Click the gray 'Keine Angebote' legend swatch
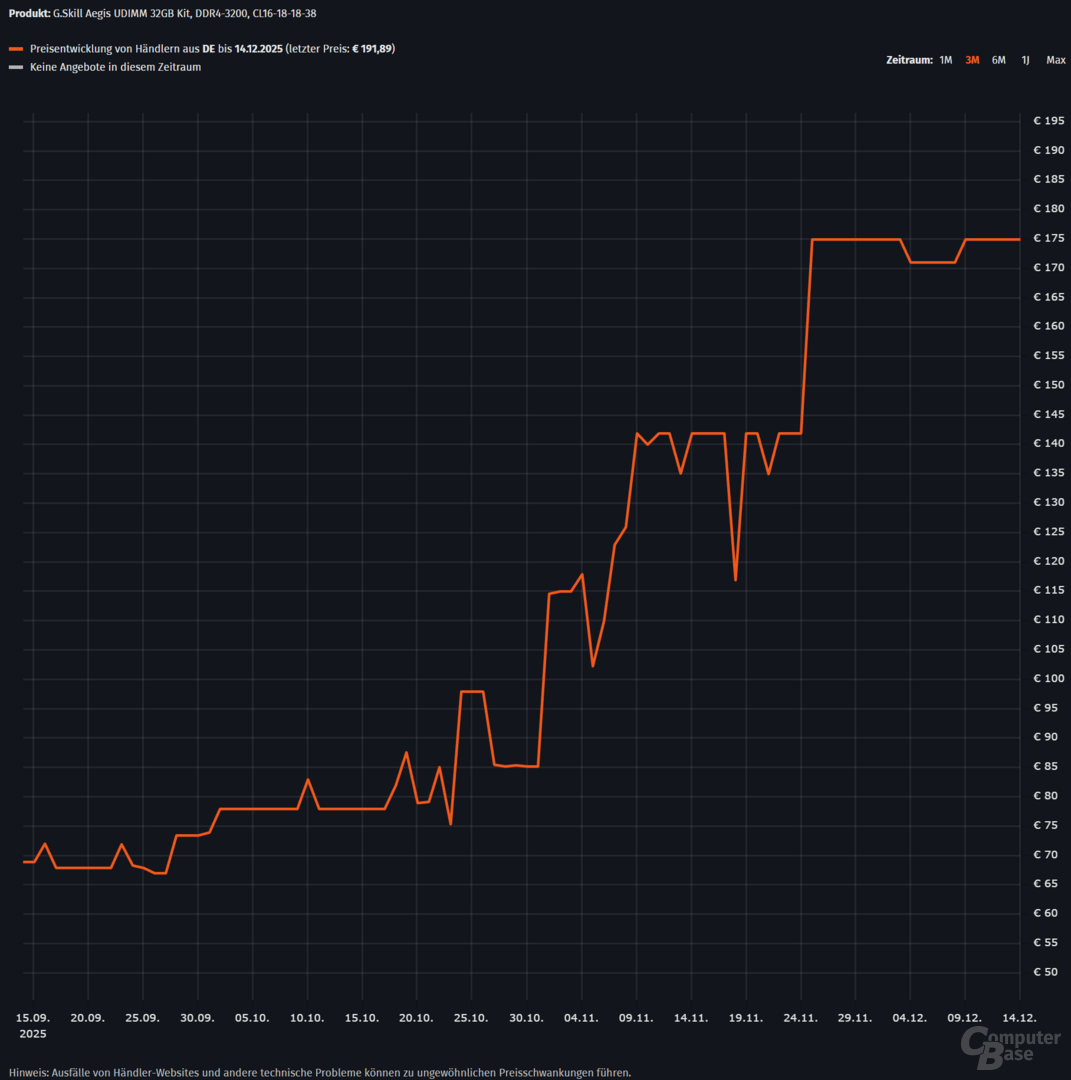The width and height of the screenshot is (1071, 1080). (x=15, y=68)
